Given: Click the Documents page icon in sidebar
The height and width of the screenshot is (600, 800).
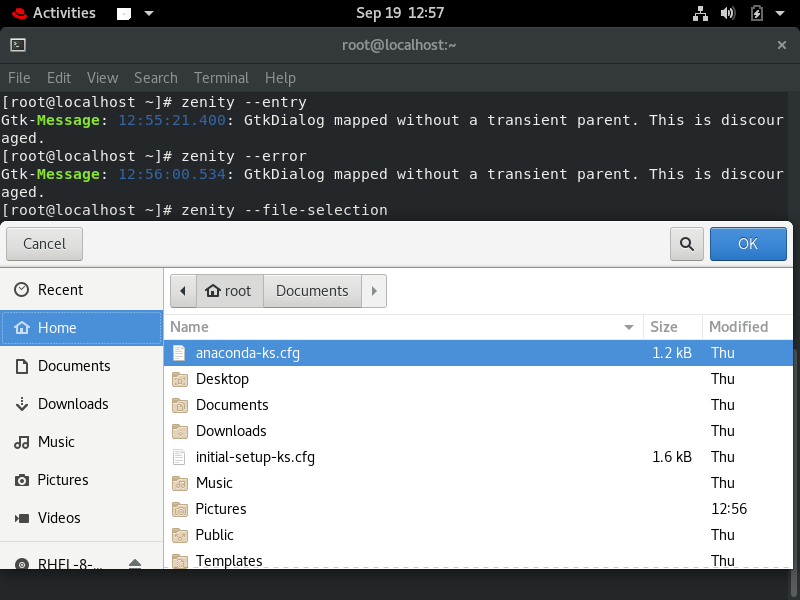Looking at the screenshot, I should point(22,366).
